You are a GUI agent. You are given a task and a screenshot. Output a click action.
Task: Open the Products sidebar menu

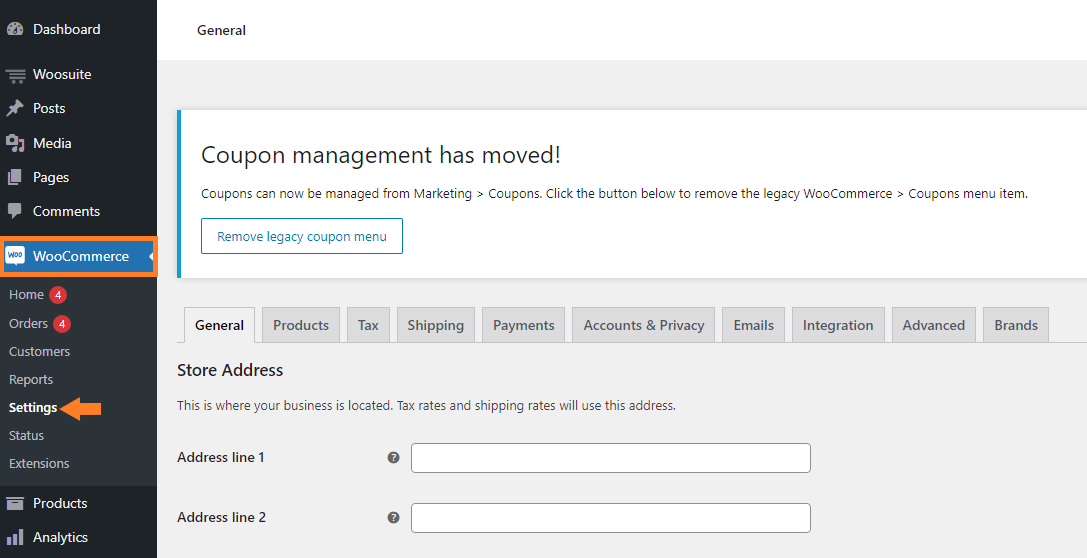[60, 503]
